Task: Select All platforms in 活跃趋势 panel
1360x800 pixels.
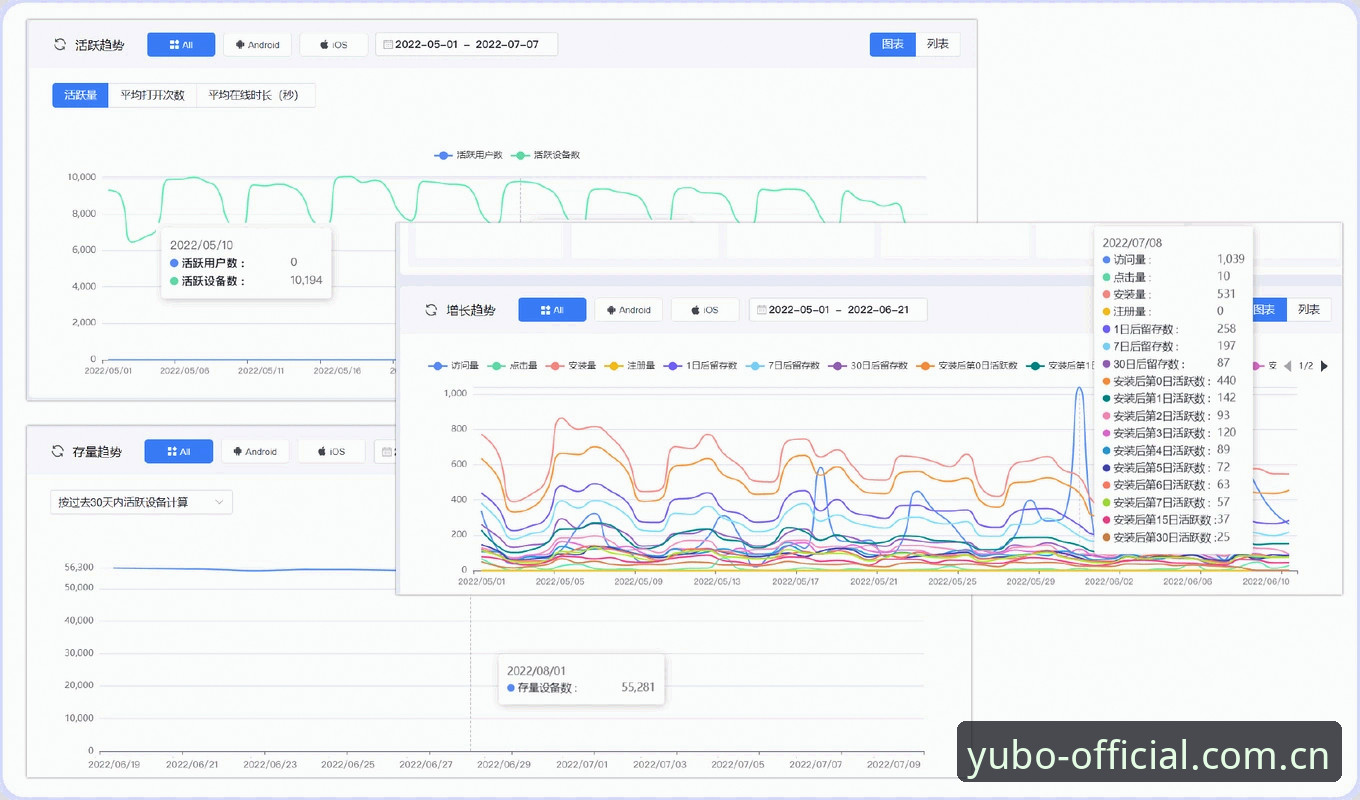Action: coord(181,45)
